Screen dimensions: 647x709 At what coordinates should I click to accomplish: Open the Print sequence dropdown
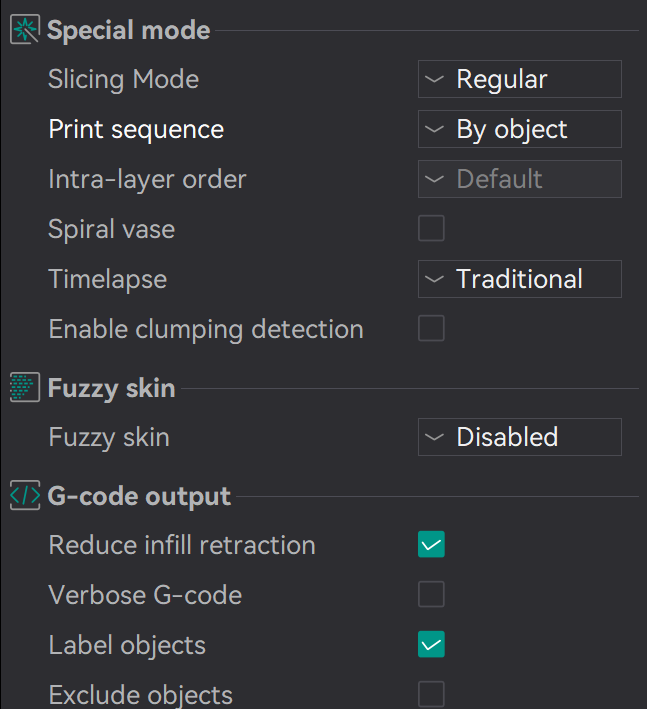(519, 129)
